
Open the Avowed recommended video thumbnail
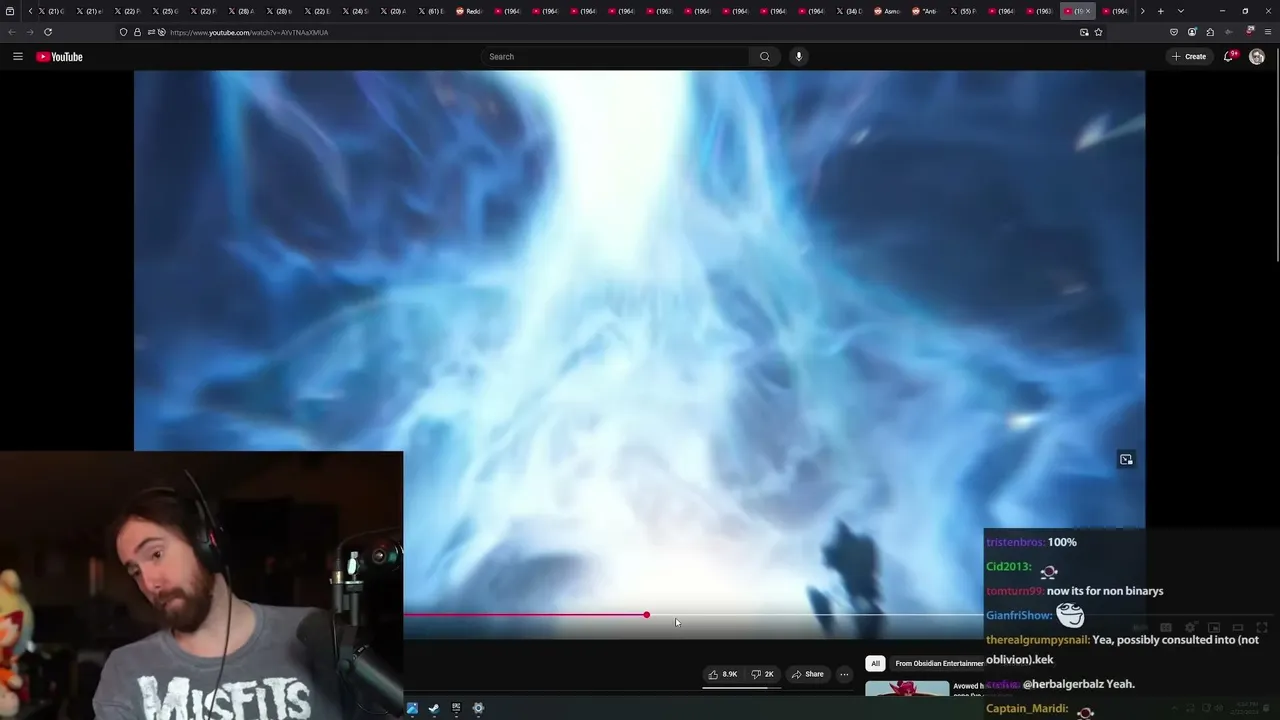907,689
